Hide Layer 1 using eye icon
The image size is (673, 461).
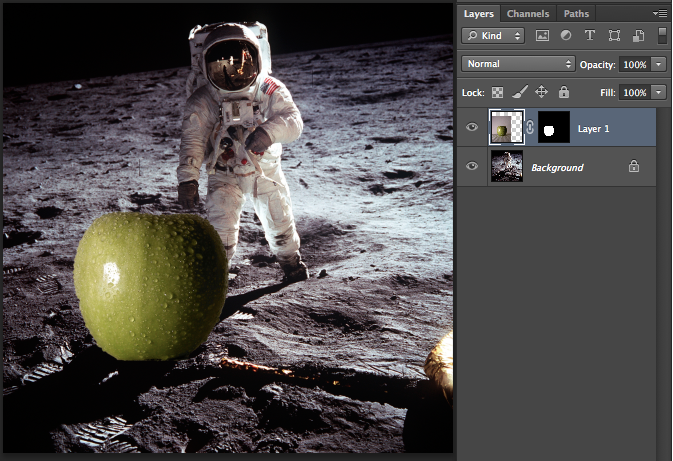tap(472, 127)
